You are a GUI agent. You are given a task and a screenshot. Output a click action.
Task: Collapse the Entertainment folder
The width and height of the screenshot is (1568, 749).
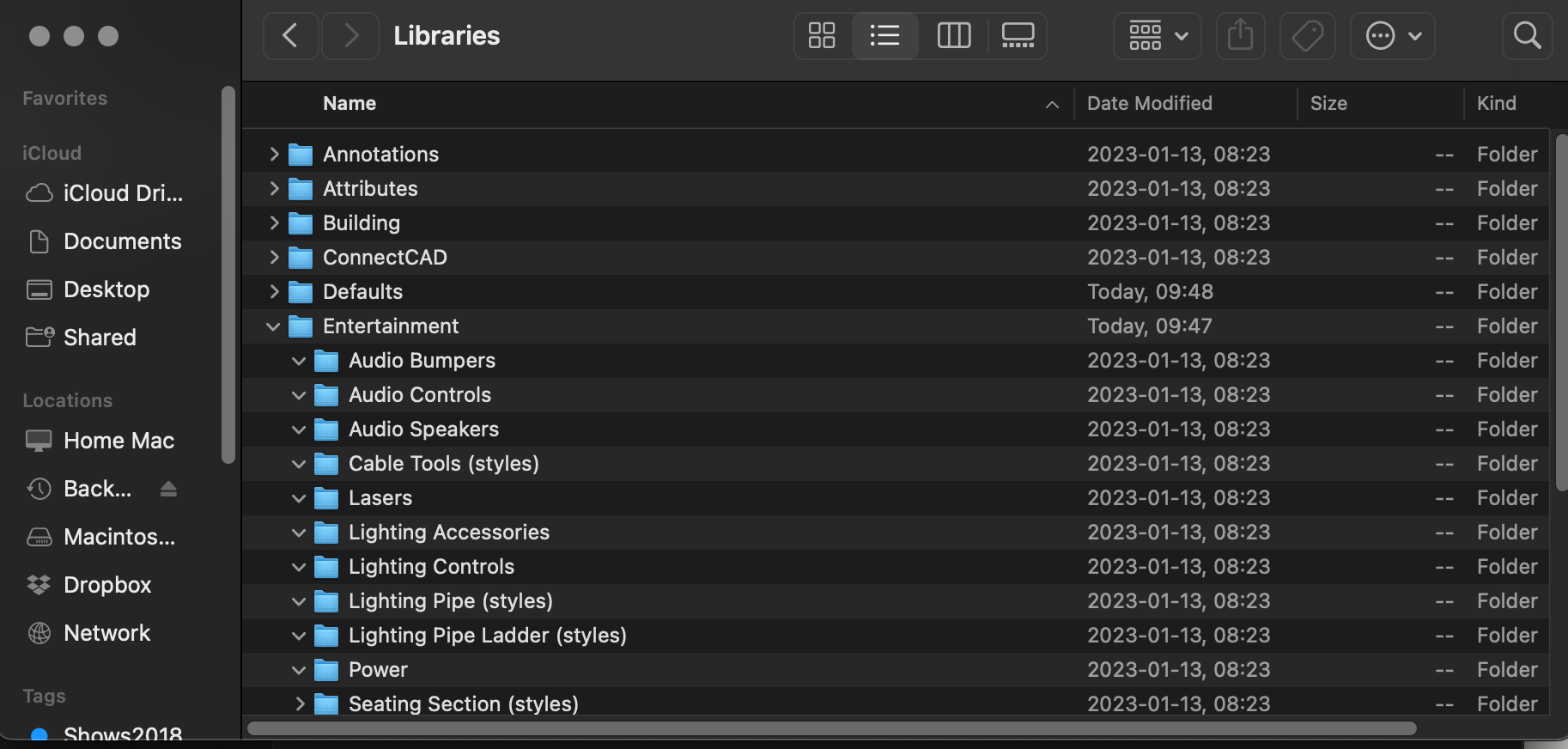[x=273, y=326]
